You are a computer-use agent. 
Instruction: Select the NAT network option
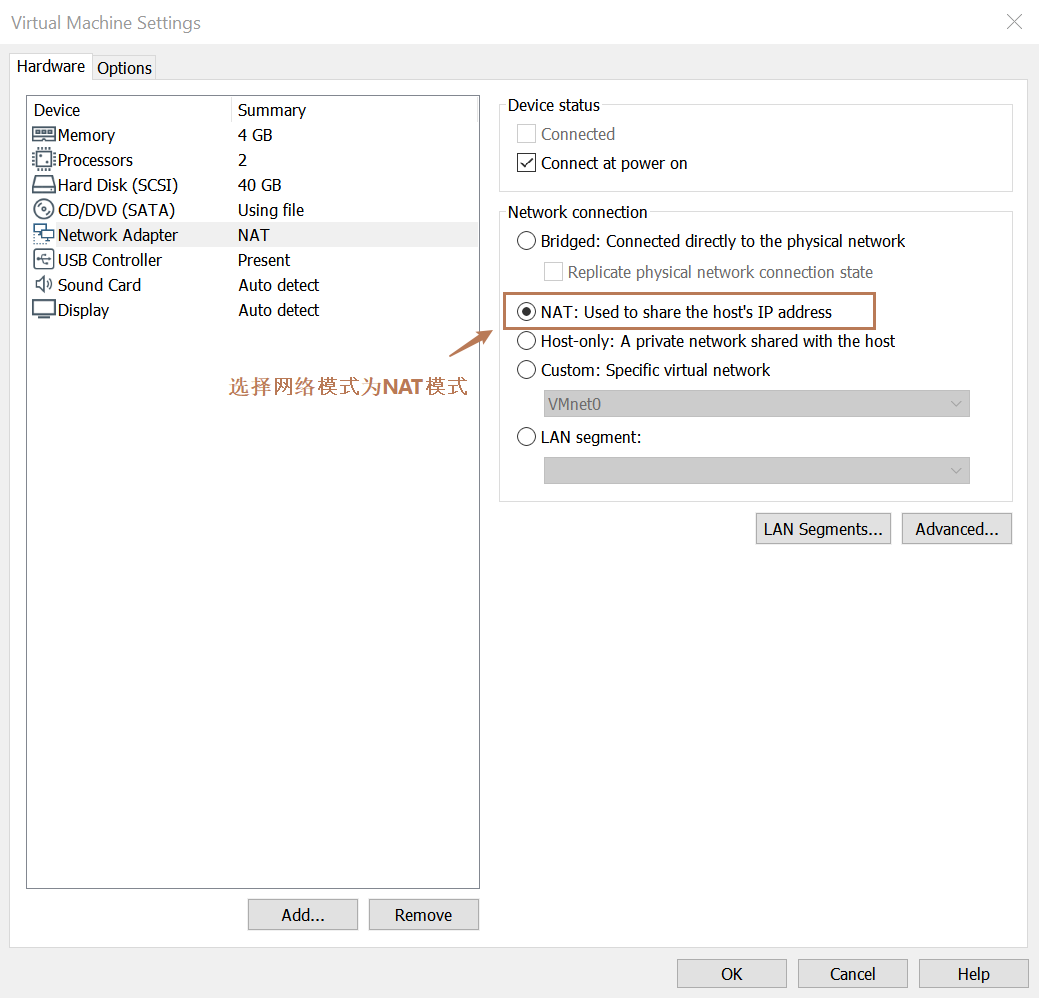[526, 311]
